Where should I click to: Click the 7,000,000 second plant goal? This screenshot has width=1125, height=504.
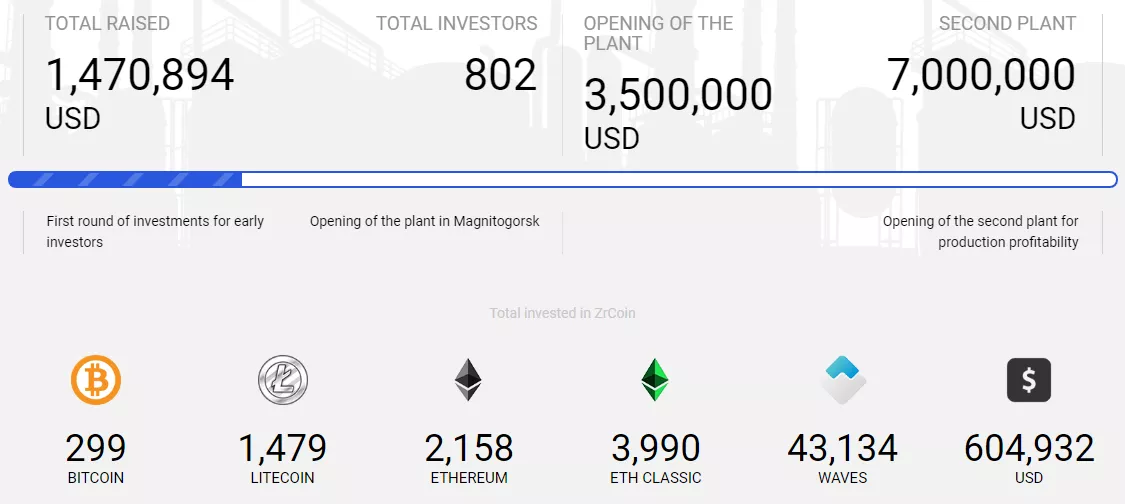981,76
